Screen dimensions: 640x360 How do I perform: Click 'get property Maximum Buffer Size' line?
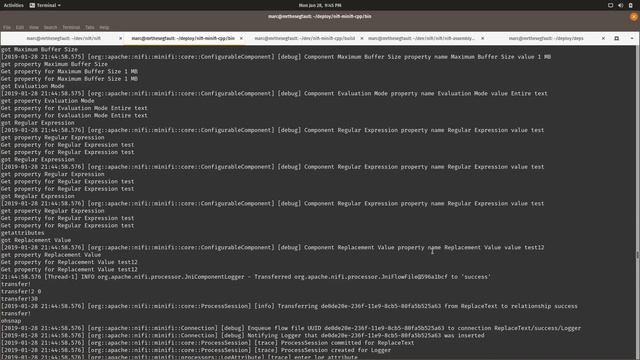coord(54,64)
